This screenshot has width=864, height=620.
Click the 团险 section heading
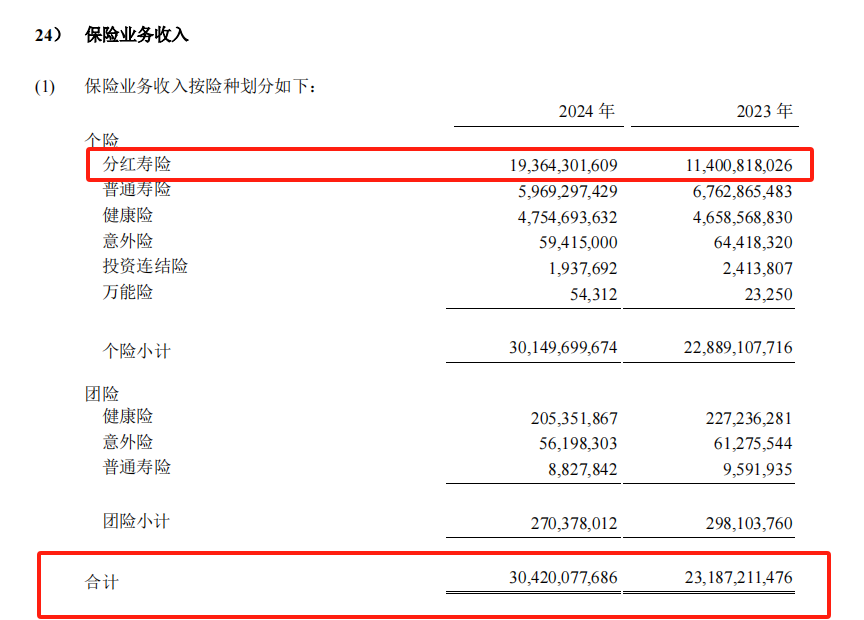click(x=102, y=393)
